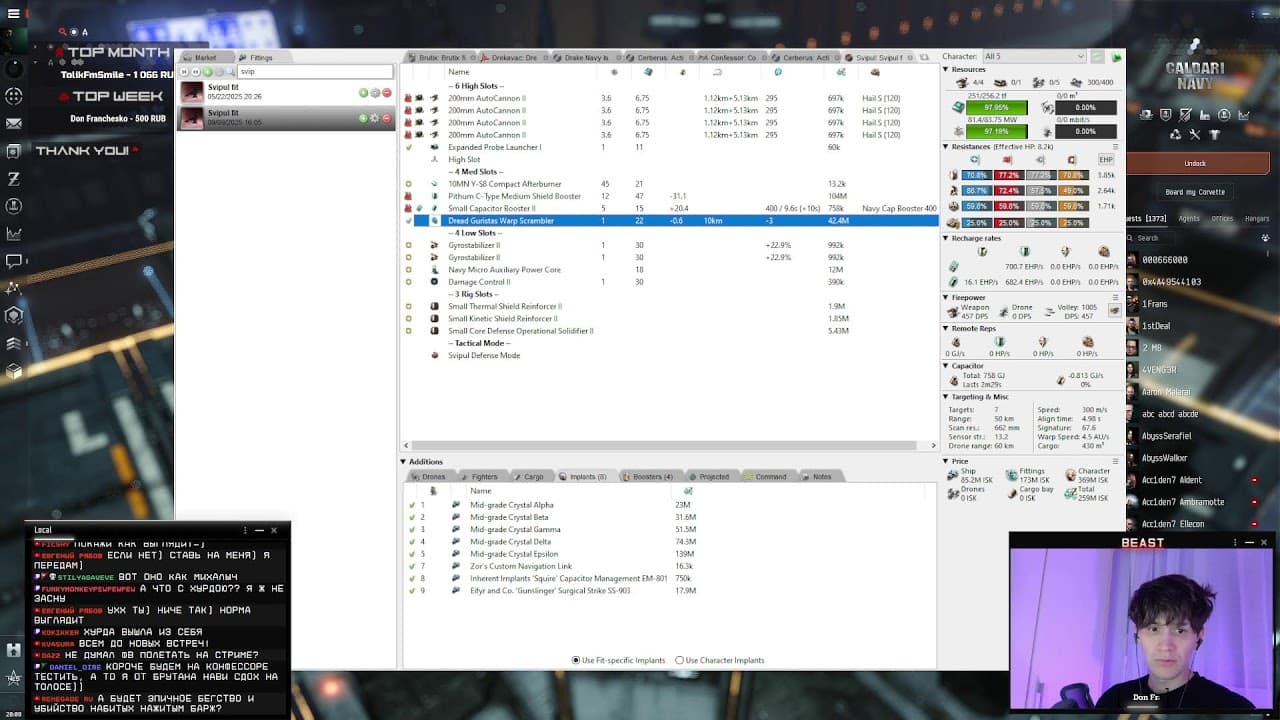Select Small Core Defense Operational Solidifier II
Viewport: 1280px width, 720px height.
[520, 331]
